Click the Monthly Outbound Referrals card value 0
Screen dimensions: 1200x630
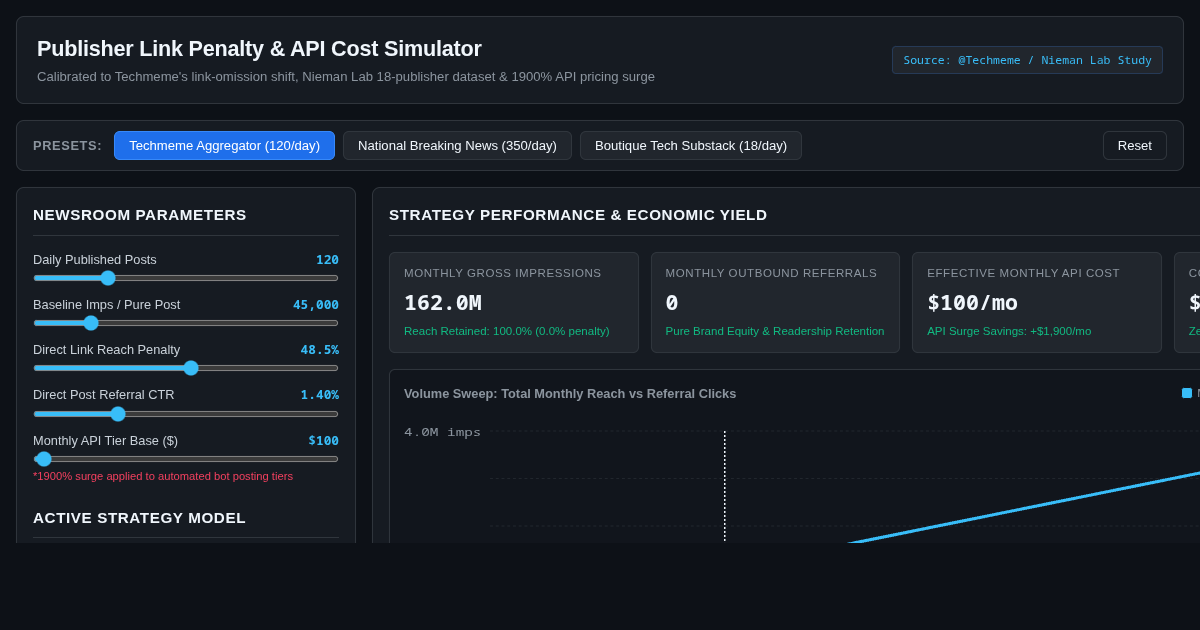672,303
